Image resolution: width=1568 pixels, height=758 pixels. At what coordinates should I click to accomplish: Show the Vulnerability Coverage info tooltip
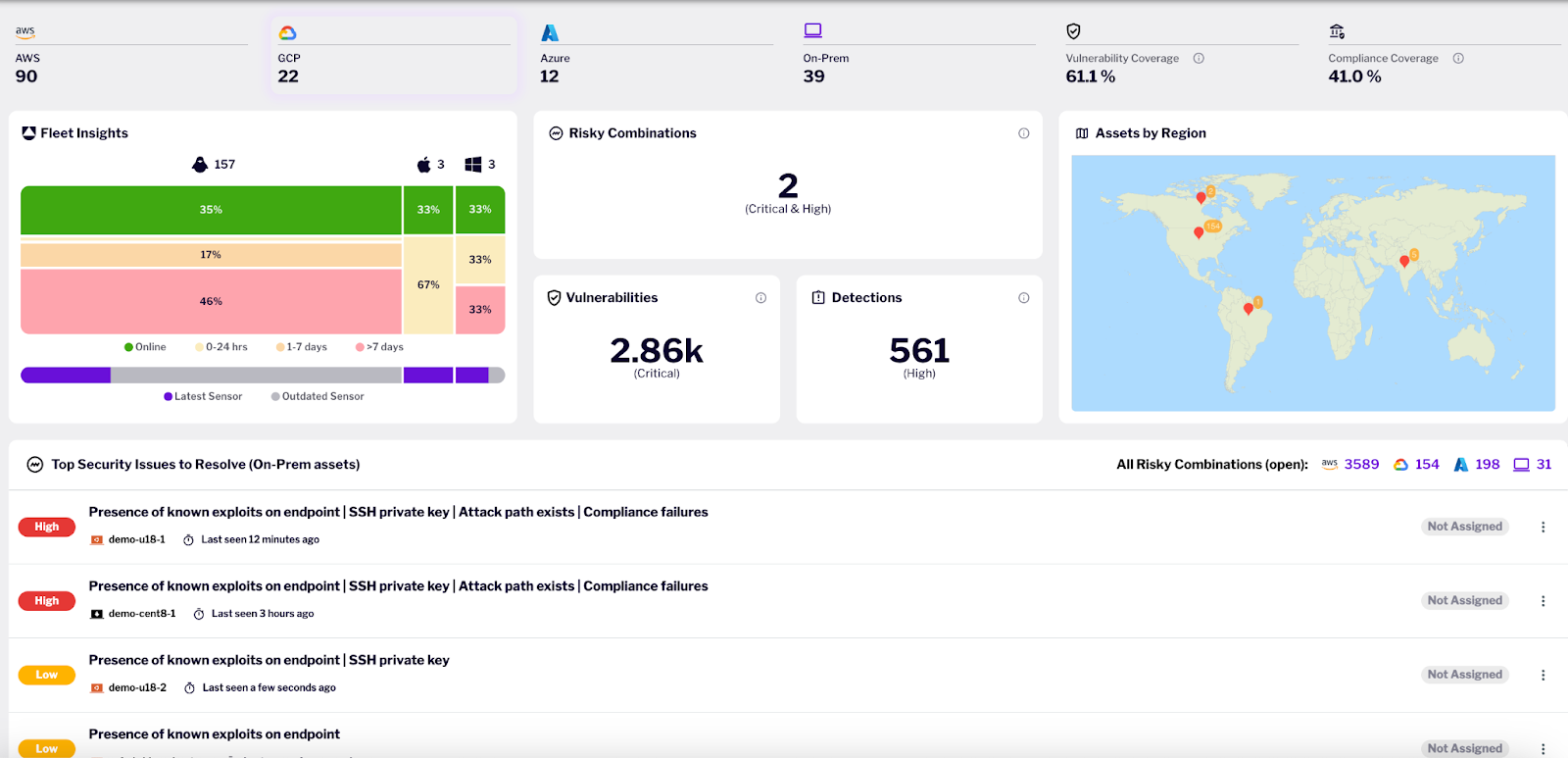click(x=1199, y=58)
